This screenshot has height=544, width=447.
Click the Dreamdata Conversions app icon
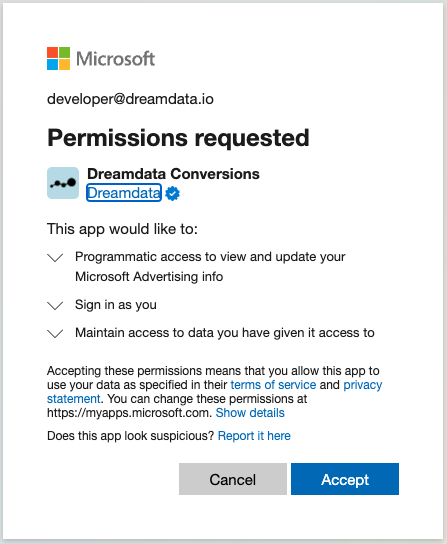pos(63,183)
